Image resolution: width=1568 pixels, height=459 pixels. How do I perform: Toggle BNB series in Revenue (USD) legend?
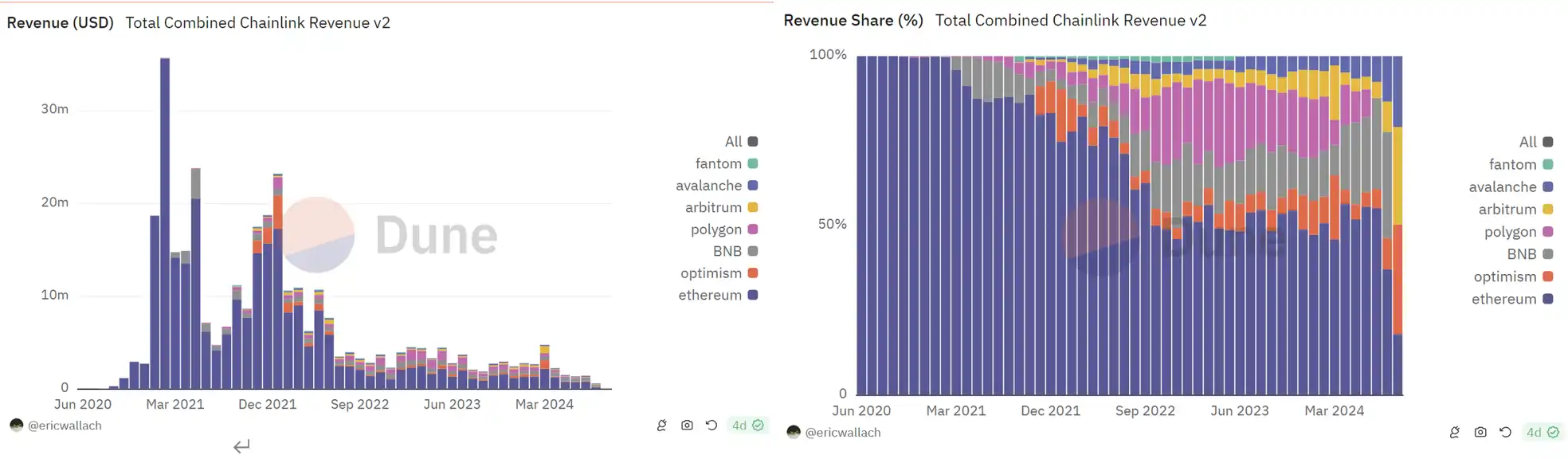point(727,251)
